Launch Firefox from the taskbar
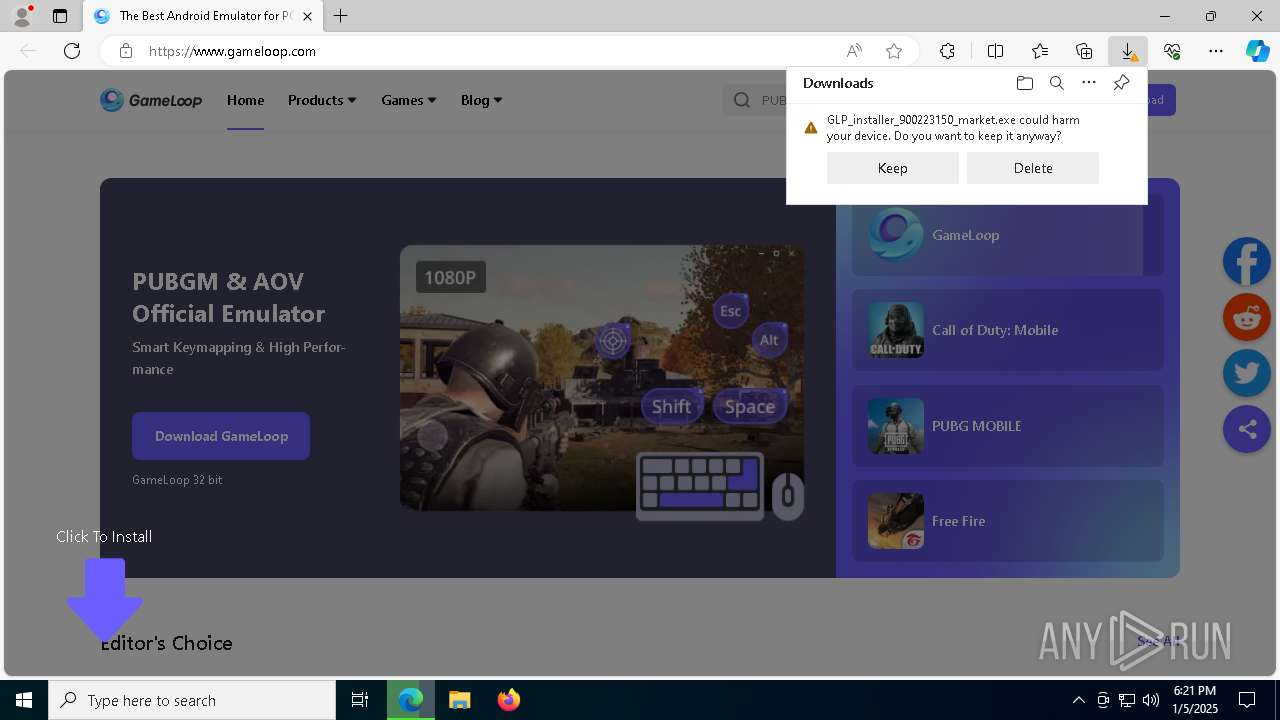The image size is (1280, 720). [x=509, y=700]
